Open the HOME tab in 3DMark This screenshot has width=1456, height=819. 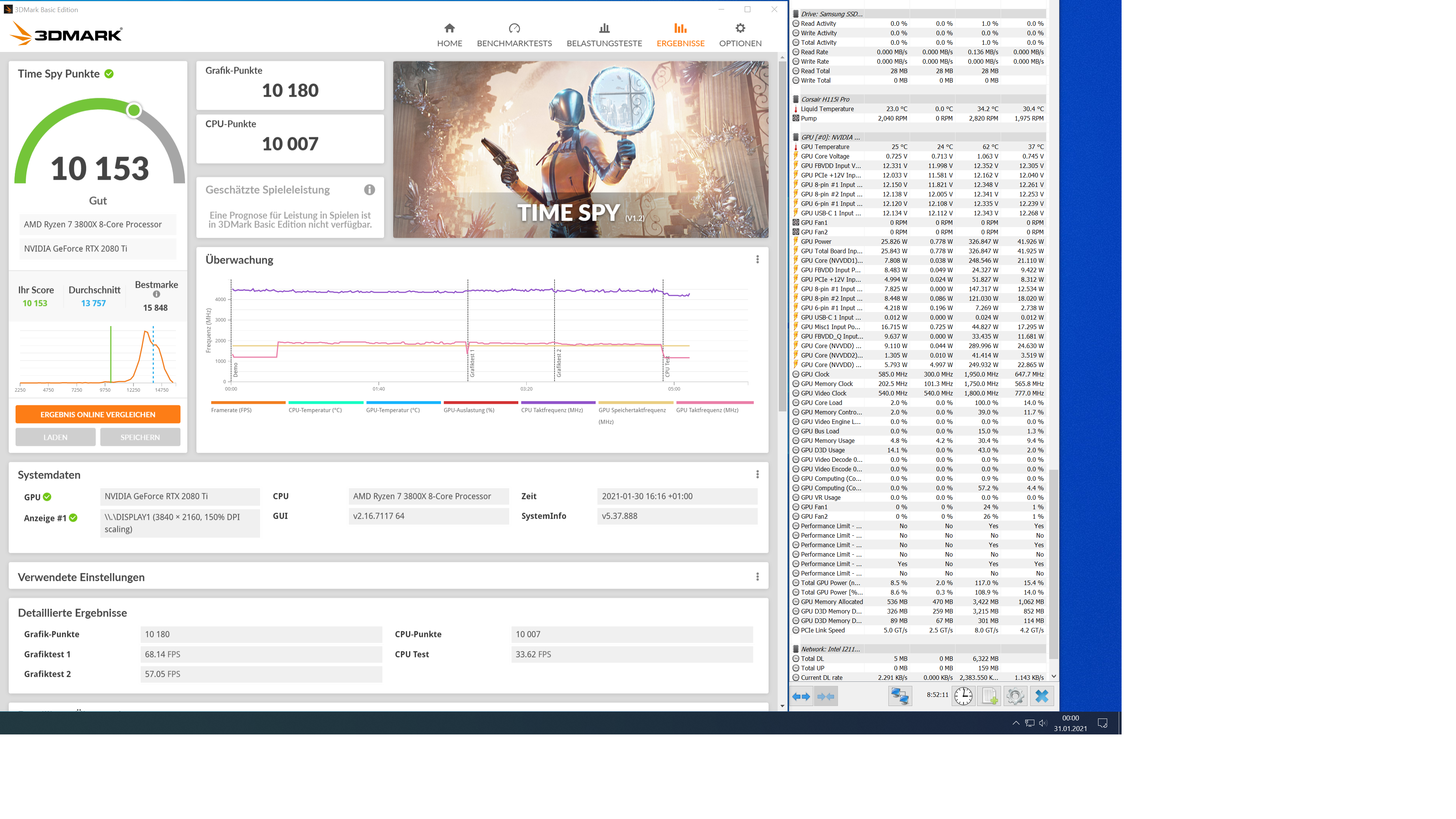449,35
